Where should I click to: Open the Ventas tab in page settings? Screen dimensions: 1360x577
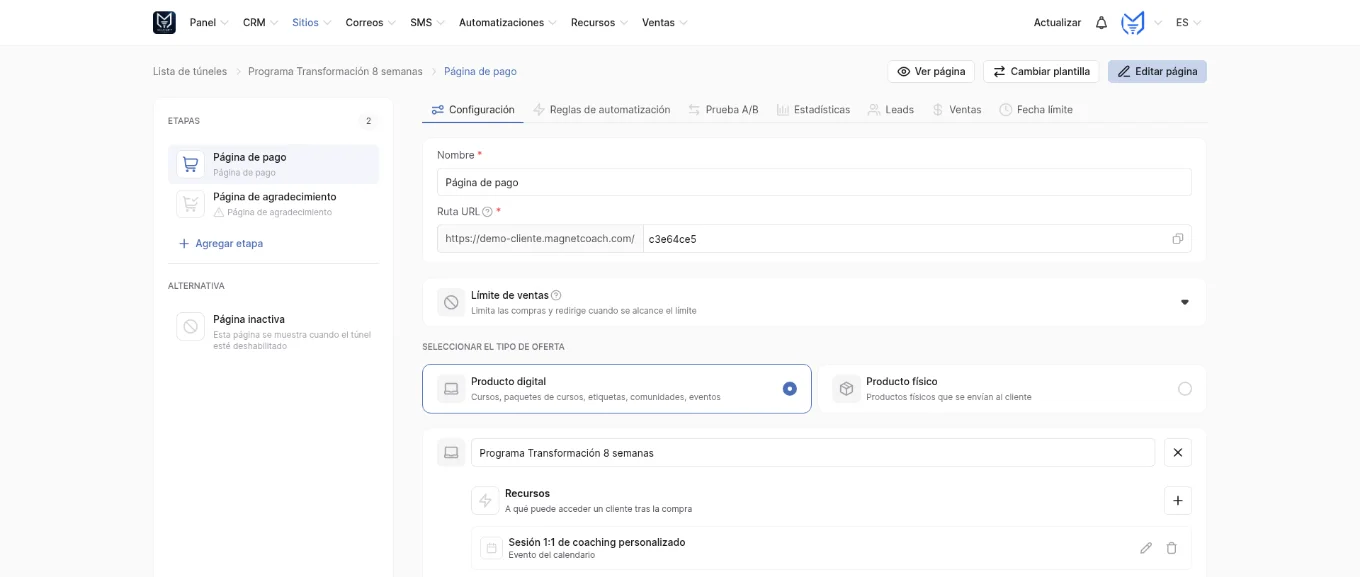click(x=956, y=110)
